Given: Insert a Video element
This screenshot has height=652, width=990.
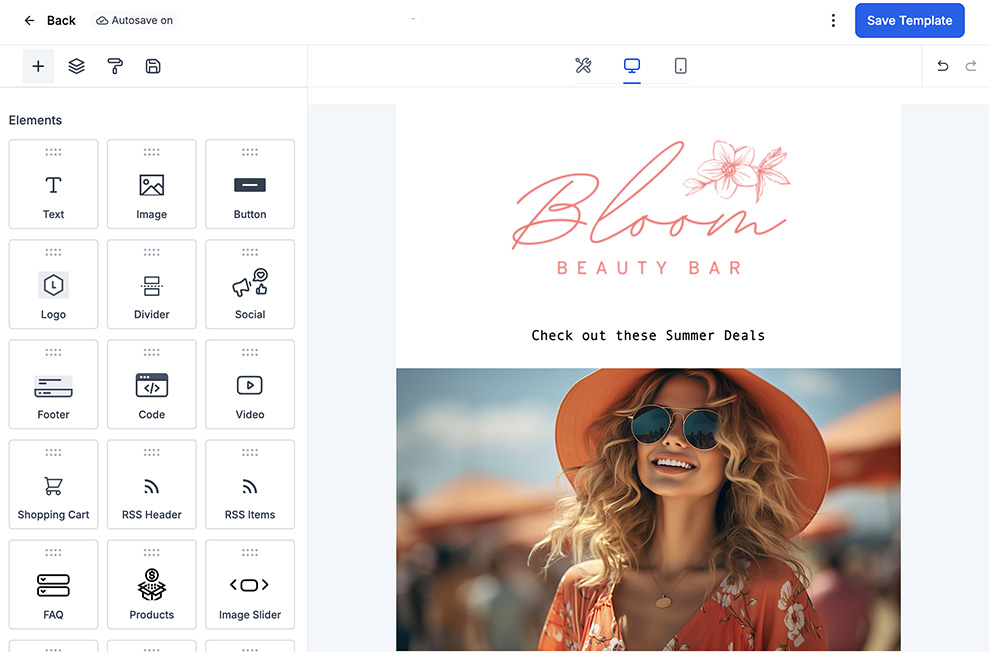Looking at the screenshot, I should (249, 384).
